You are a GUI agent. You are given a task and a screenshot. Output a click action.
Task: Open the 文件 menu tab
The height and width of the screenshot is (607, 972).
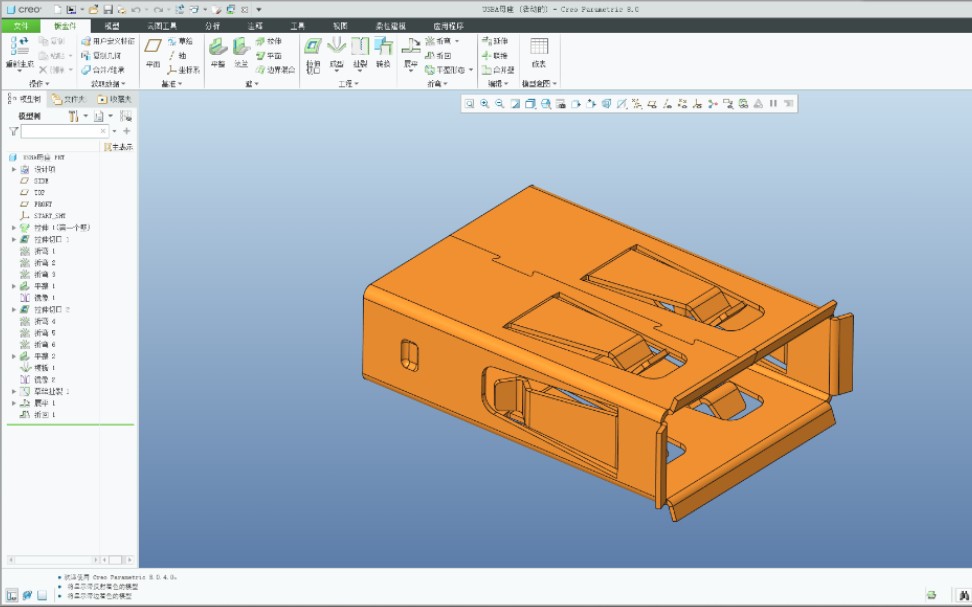[21, 25]
